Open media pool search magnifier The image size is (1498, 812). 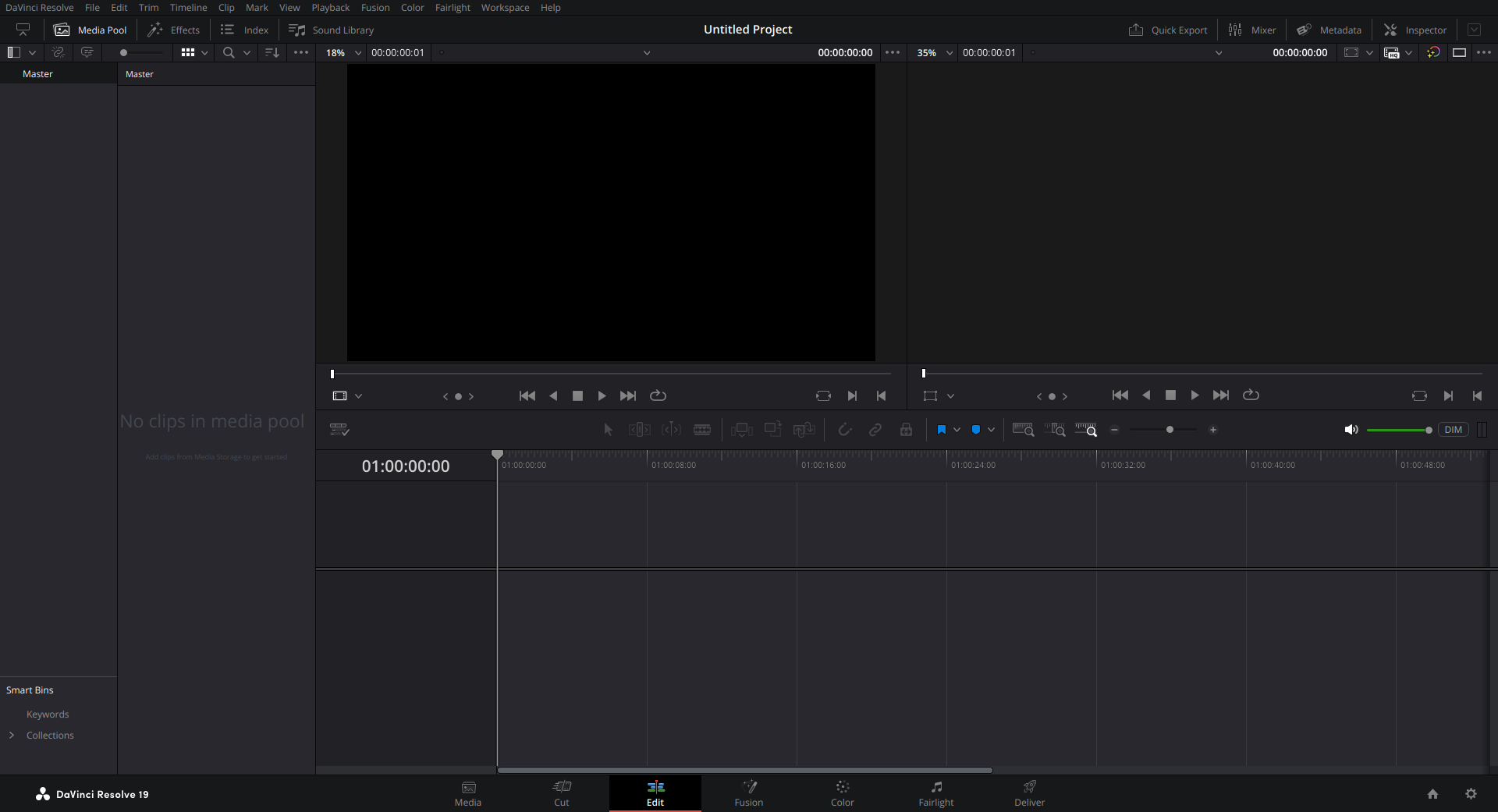(229, 52)
